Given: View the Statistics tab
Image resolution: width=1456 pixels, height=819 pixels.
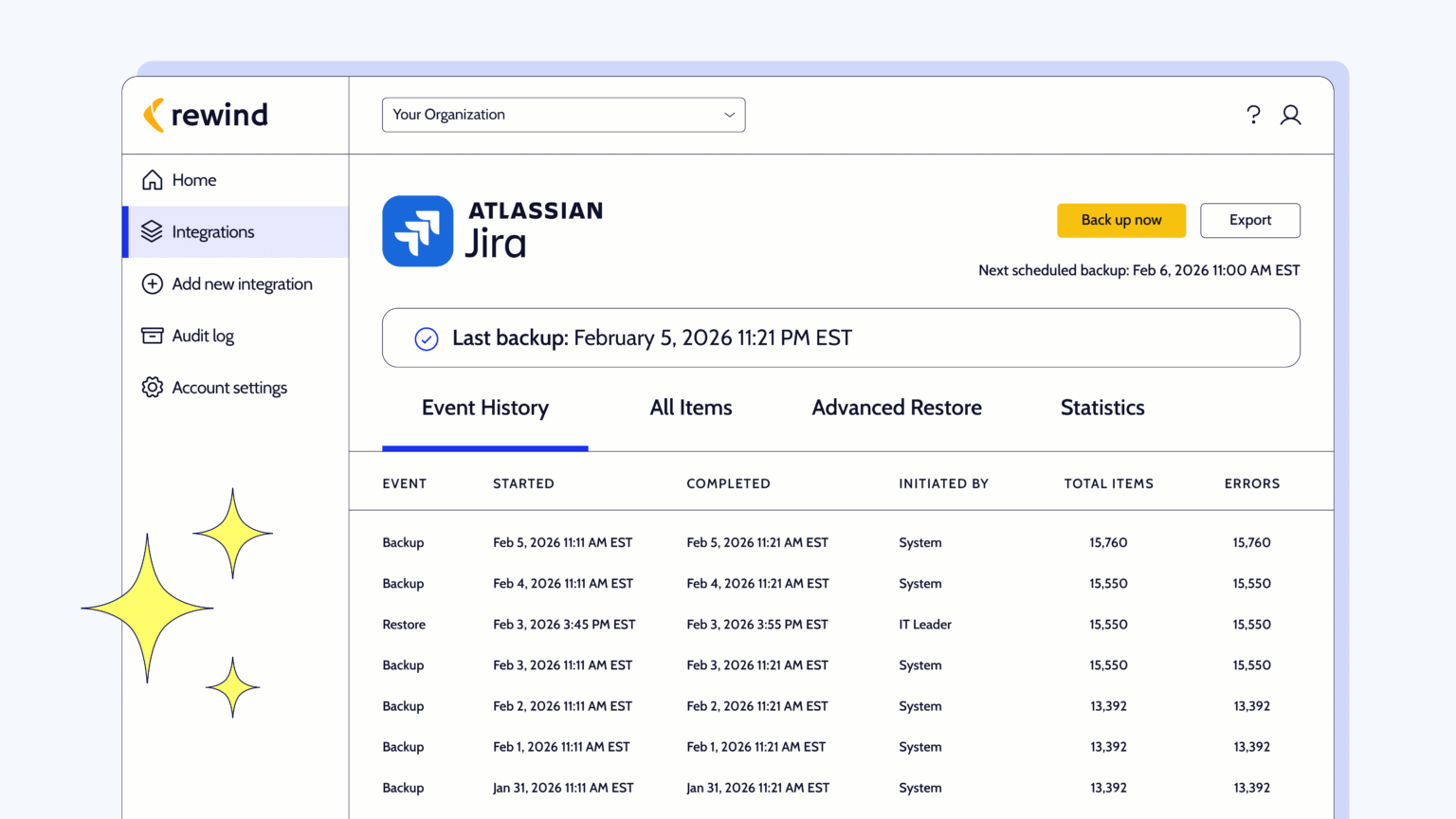Looking at the screenshot, I should click(x=1102, y=408).
